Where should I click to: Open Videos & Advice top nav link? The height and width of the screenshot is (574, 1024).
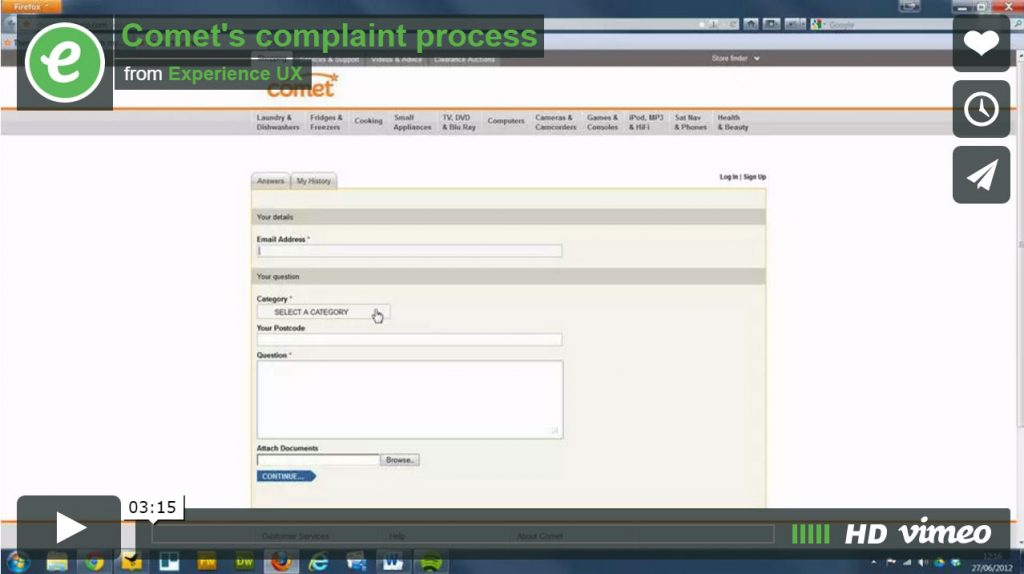tap(396, 59)
